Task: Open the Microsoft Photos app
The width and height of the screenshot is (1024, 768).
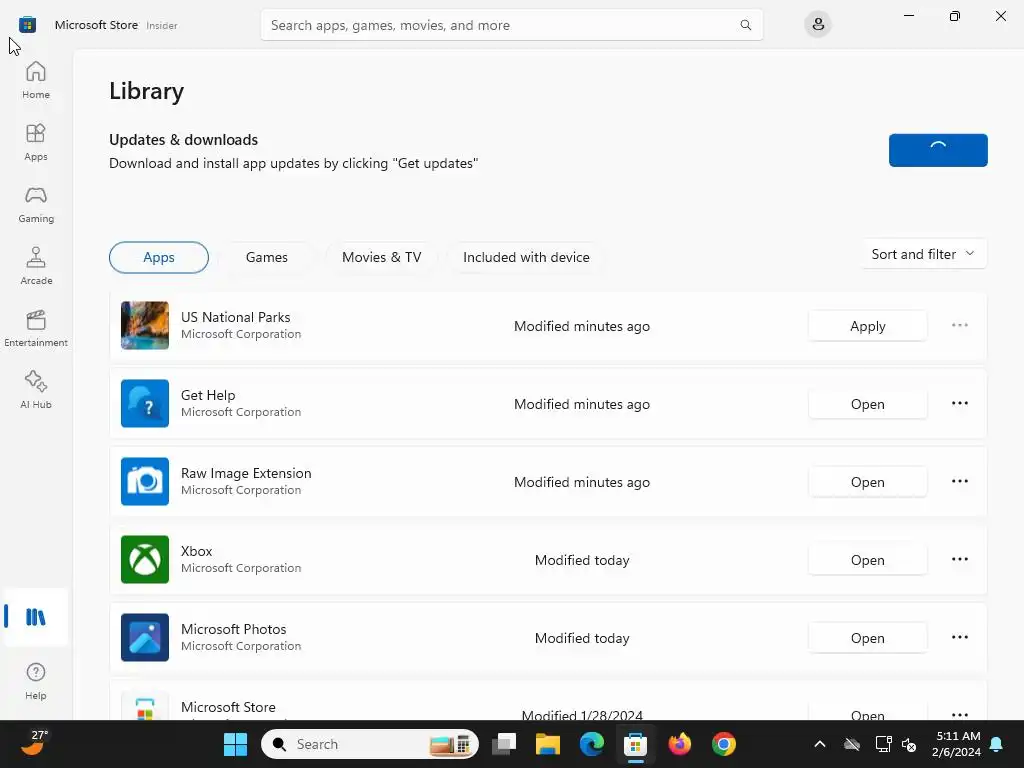Action: coord(867,638)
